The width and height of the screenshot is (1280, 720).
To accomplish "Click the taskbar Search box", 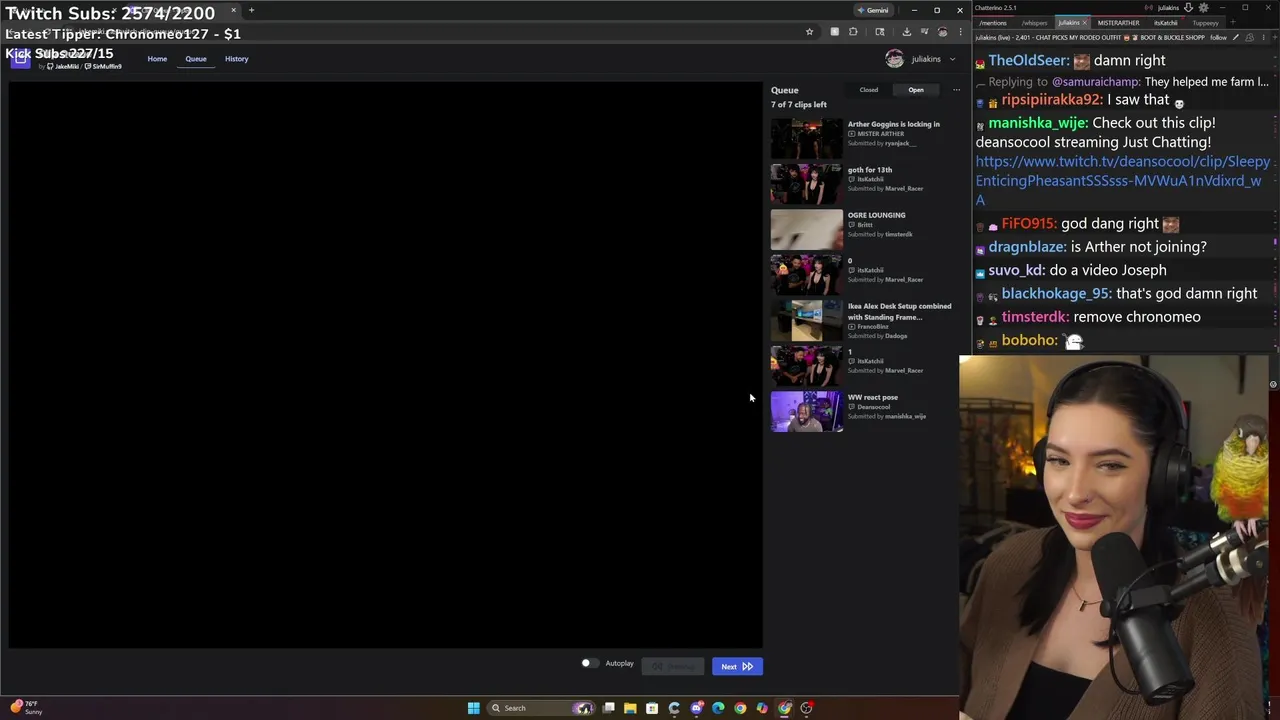I will pyautogui.click(x=540, y=708).
